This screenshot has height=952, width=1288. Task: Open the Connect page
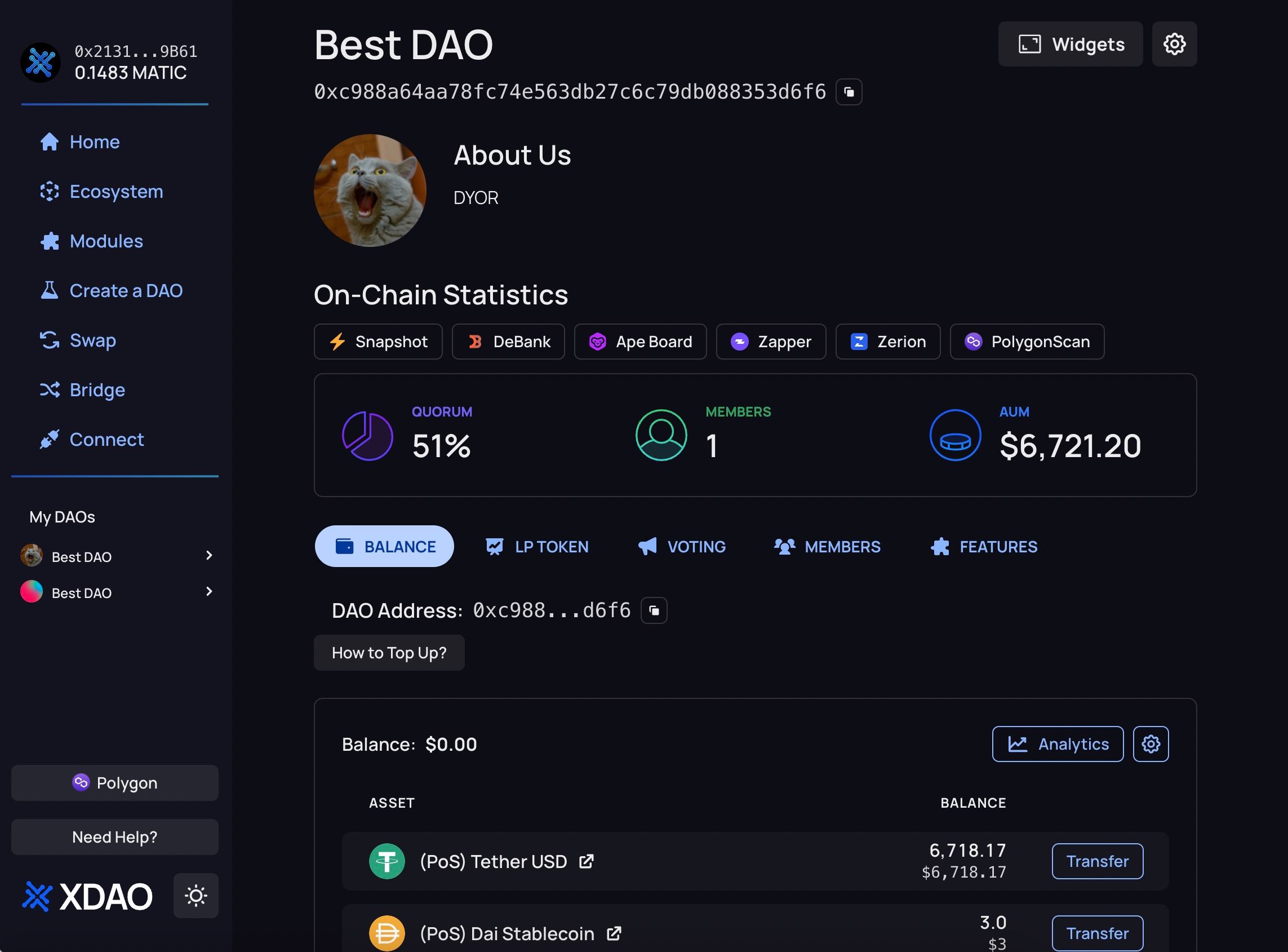coord(106,439)
